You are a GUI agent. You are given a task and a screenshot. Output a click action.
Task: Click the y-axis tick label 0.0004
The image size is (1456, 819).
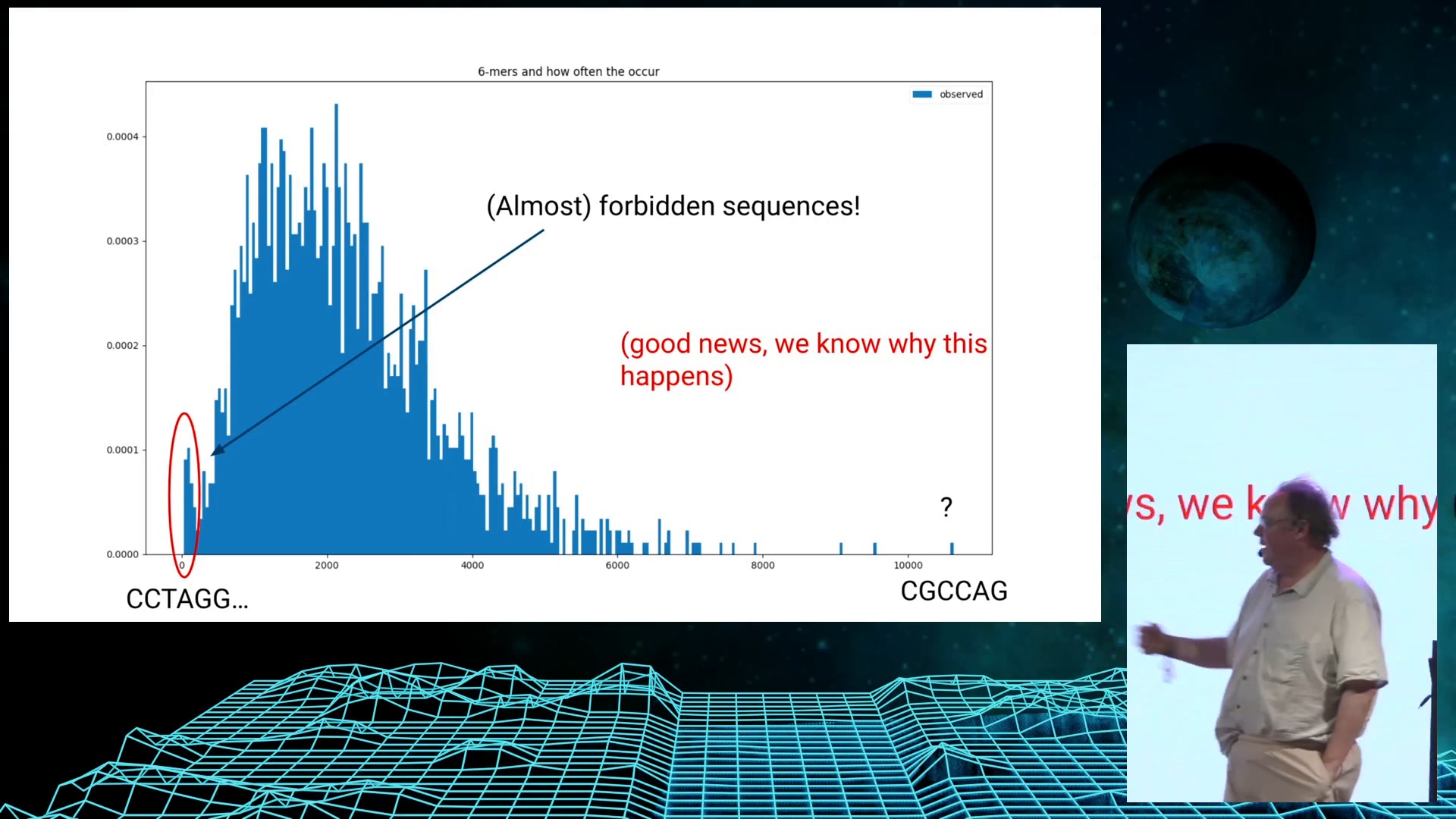122,136
